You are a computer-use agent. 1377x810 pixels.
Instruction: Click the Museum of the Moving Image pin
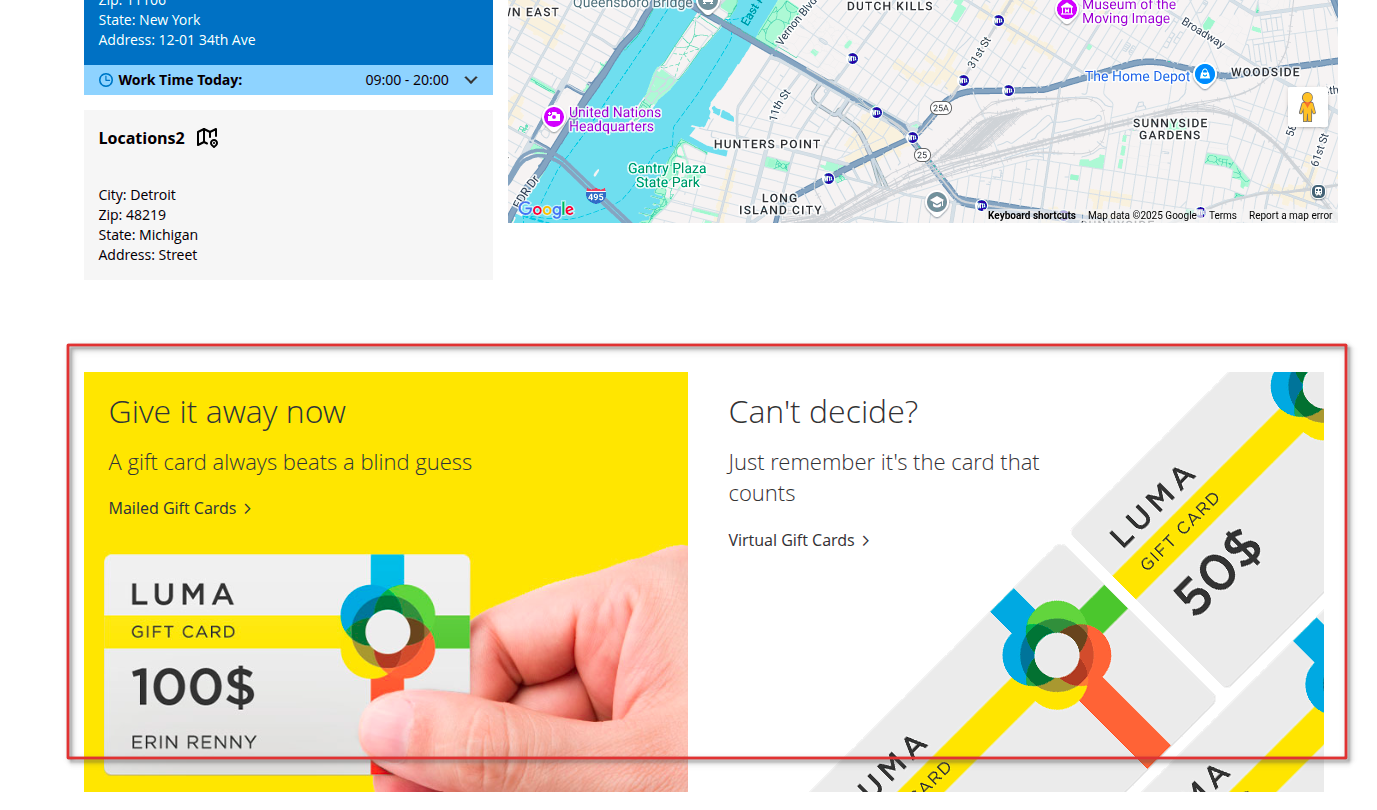[1067, 10]
